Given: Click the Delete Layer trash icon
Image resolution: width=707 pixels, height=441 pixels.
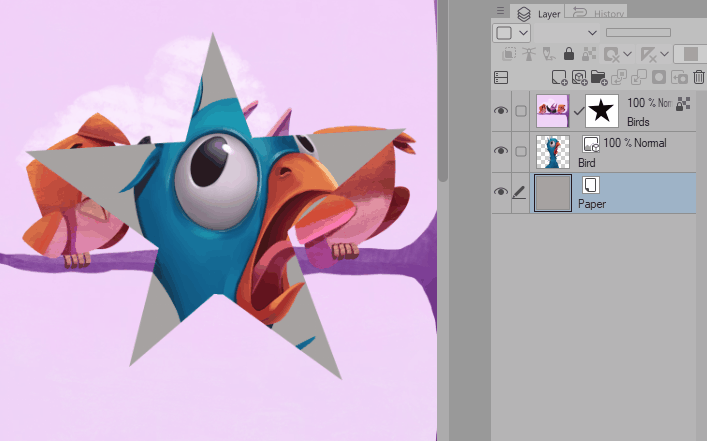Looking at the screenshot, I should click(x=699, y=77).
